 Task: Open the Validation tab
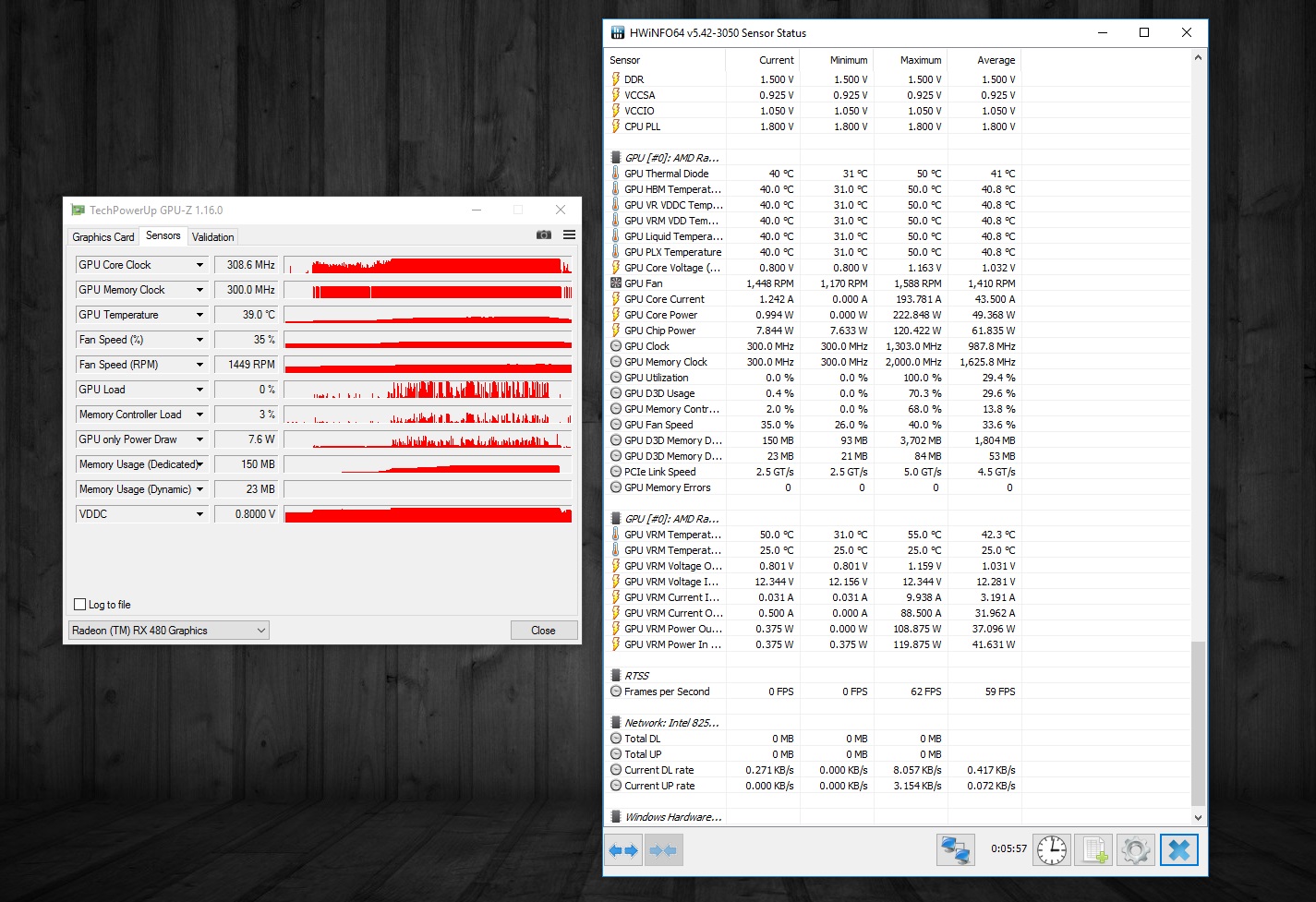coord(213,237)
